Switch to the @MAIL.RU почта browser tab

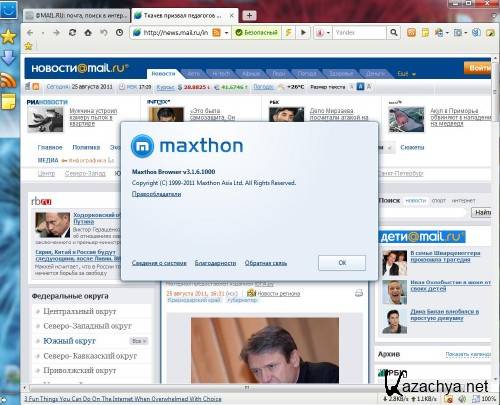tap(76, 16)
